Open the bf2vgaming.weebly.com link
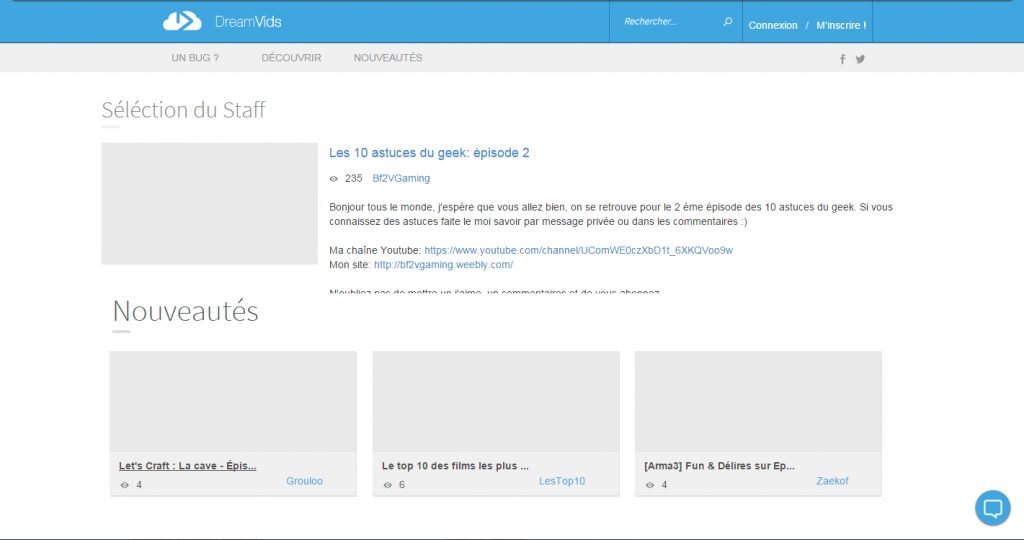The width and height of the screenshot is (1024, 540). [443, 265]
